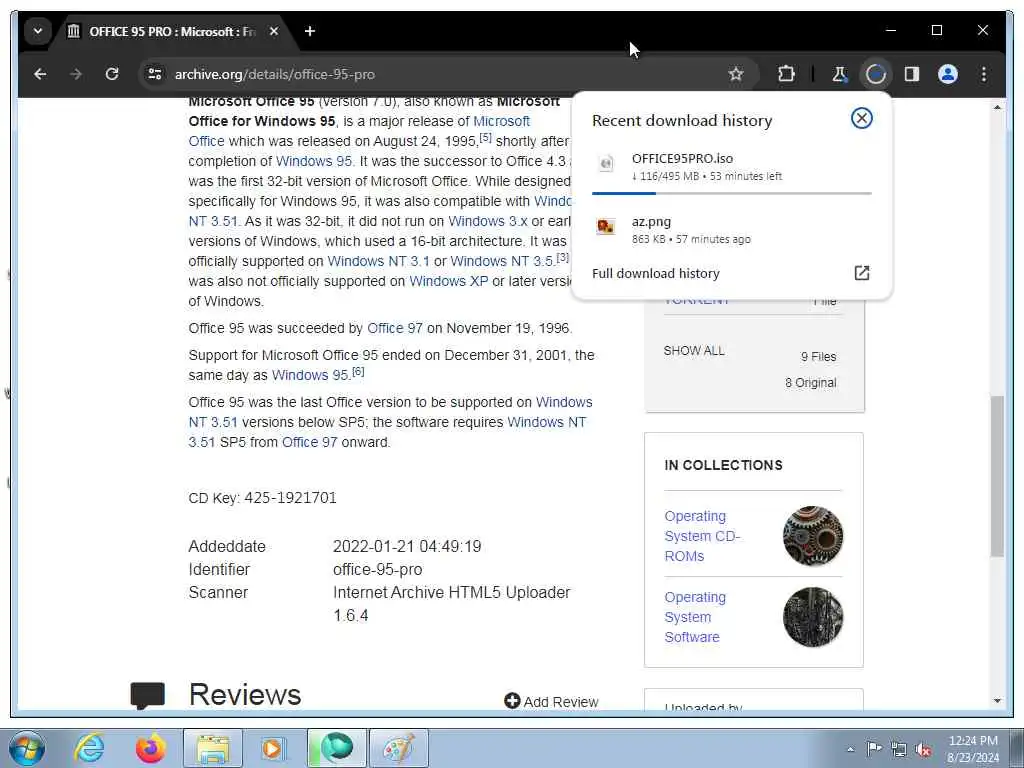Click the page vertical scrollbar thumb

tap(997, 475)
